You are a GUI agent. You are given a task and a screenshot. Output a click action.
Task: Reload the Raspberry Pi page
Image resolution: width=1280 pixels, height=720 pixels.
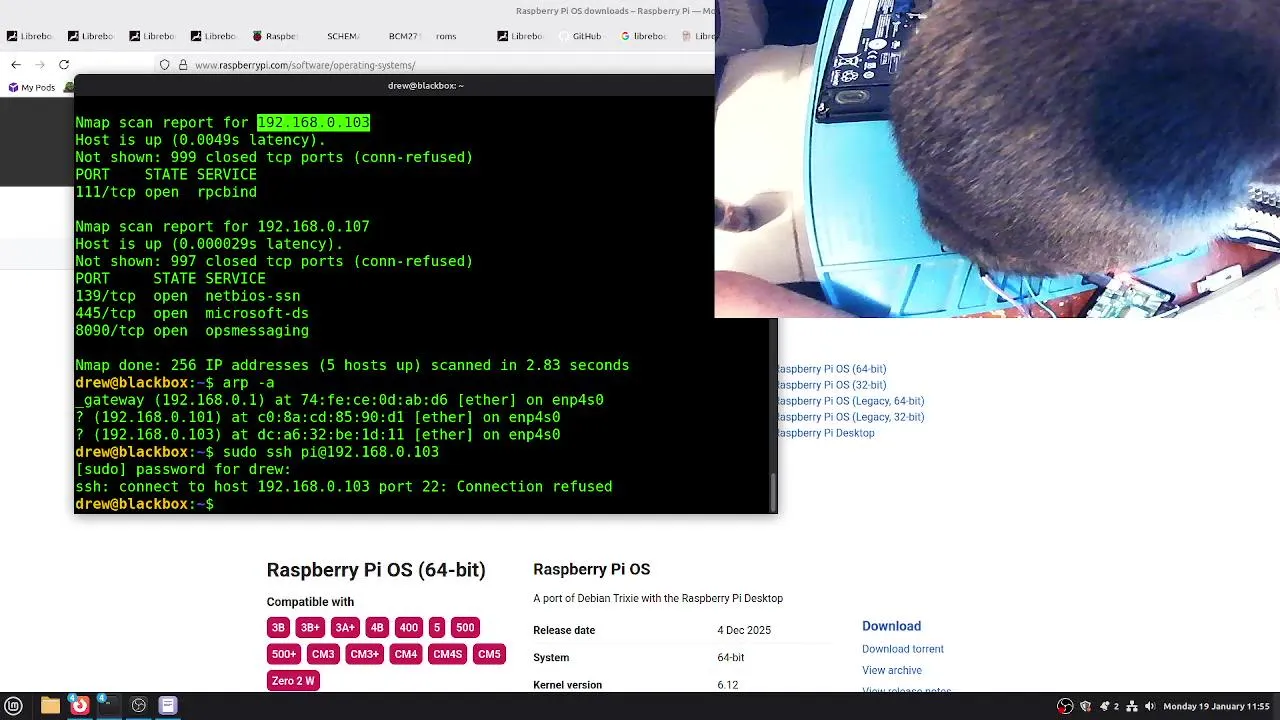click(64, 65)
